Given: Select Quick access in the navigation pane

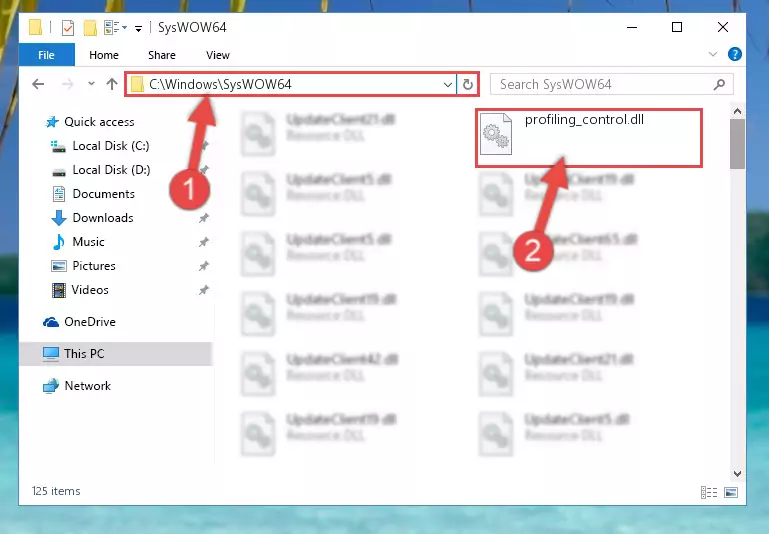Looking at the screenshot, I should tap(99, 122).
